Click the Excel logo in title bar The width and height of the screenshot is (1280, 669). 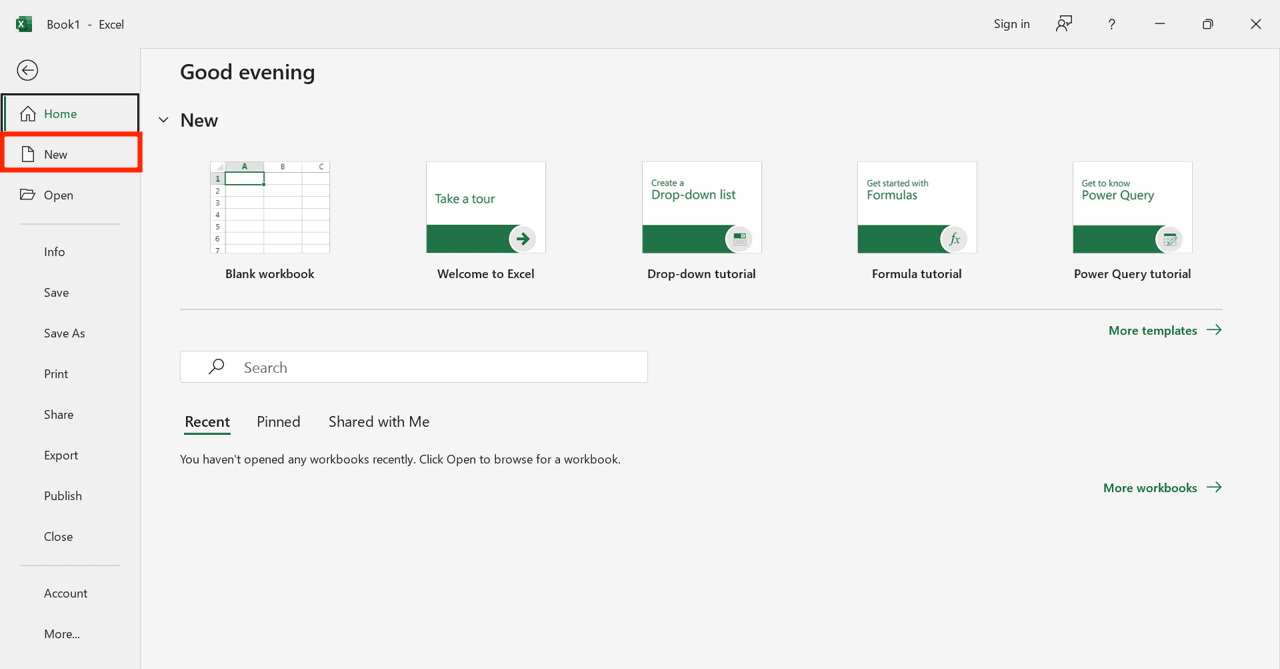point(24,24)
